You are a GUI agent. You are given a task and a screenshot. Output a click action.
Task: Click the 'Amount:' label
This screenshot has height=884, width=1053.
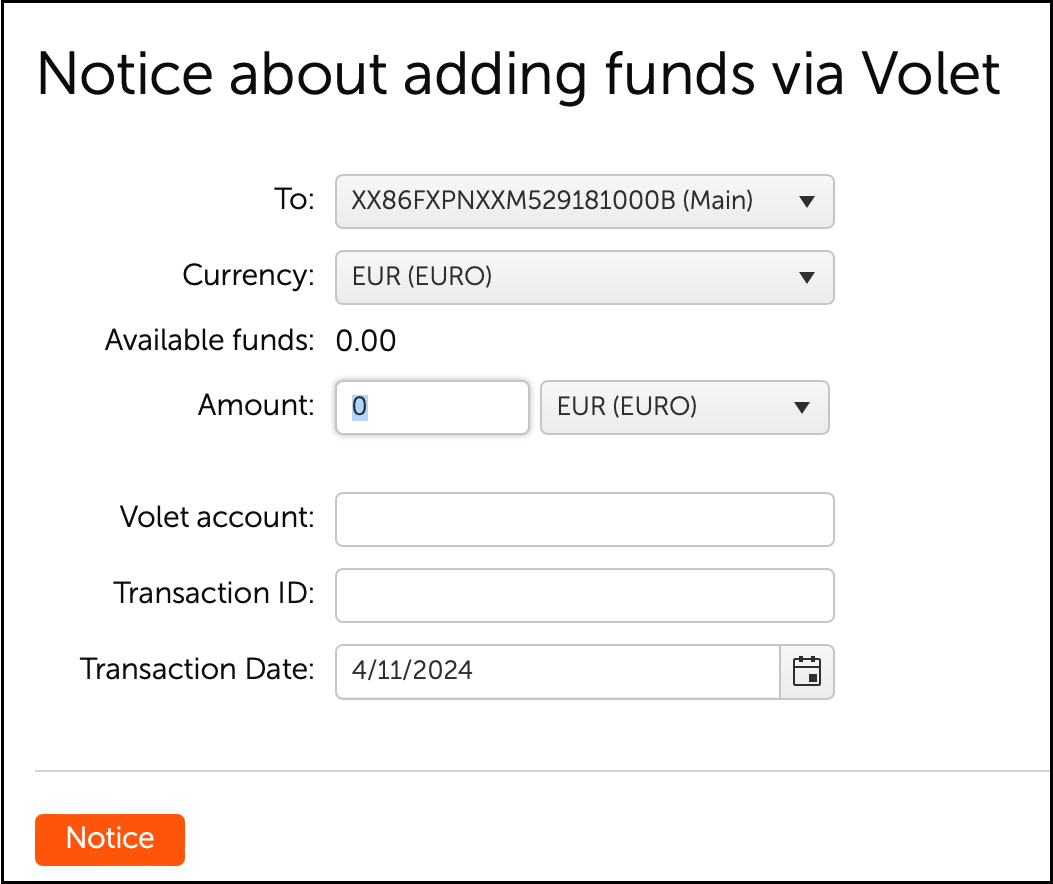[x=256, y=405]
